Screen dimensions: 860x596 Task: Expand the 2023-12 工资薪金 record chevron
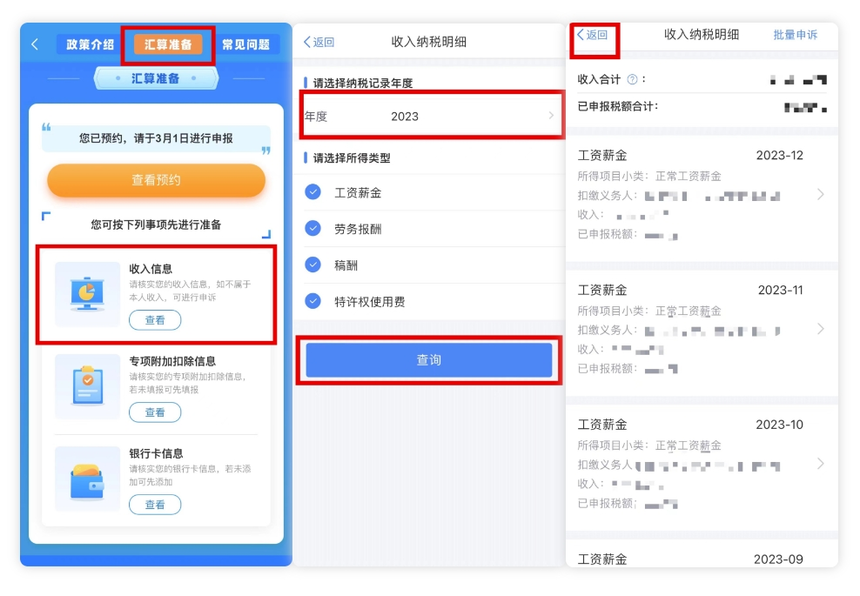click(x=821, y=195)
